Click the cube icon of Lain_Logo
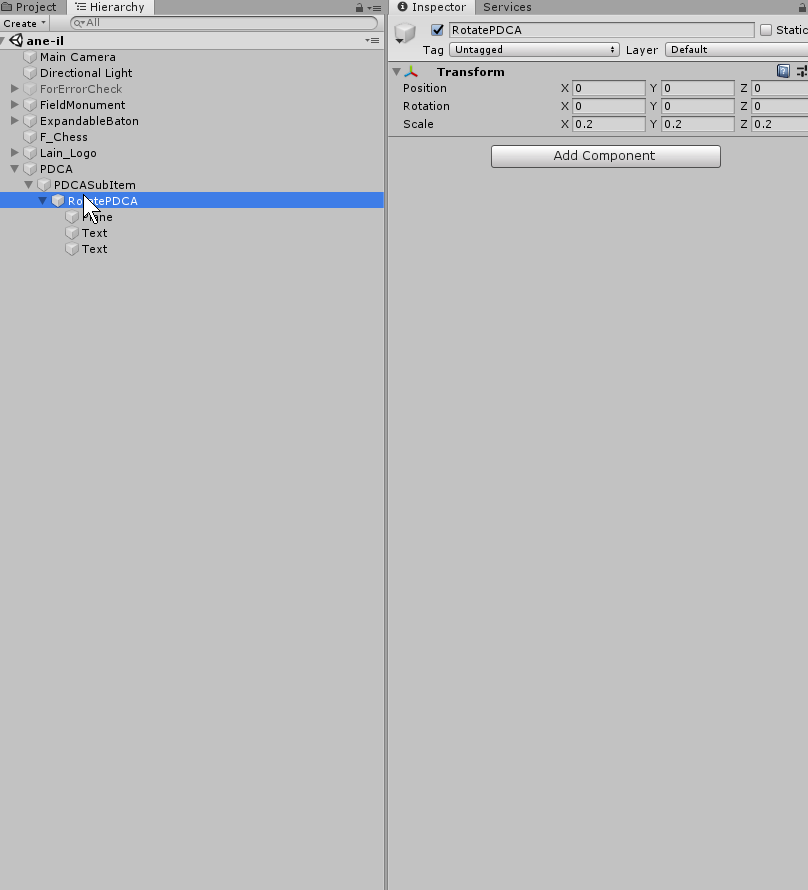This screenshot has width=808, height=890. (30, 153)
